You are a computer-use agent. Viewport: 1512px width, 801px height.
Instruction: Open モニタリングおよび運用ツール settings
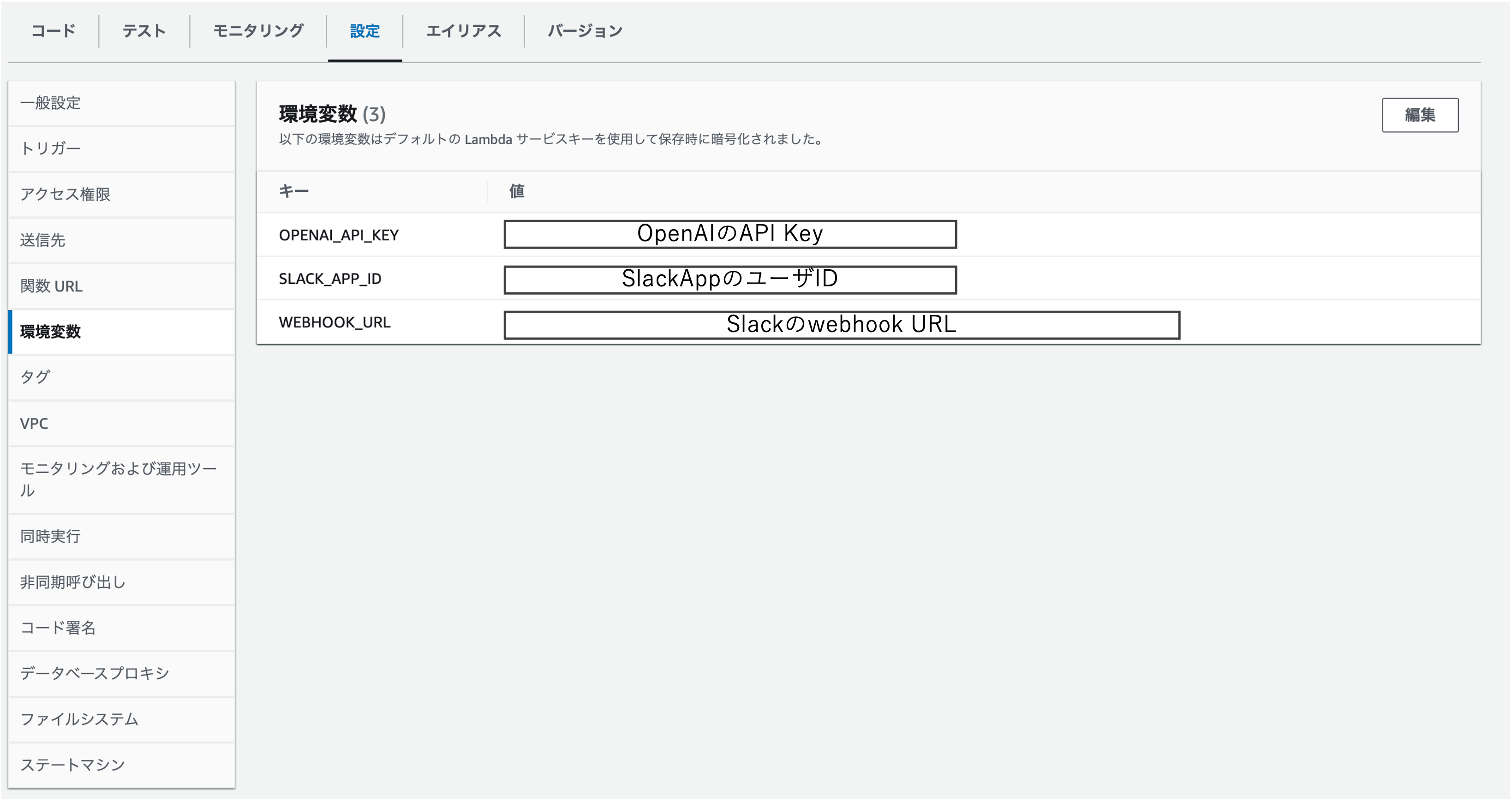pos(117,479)
